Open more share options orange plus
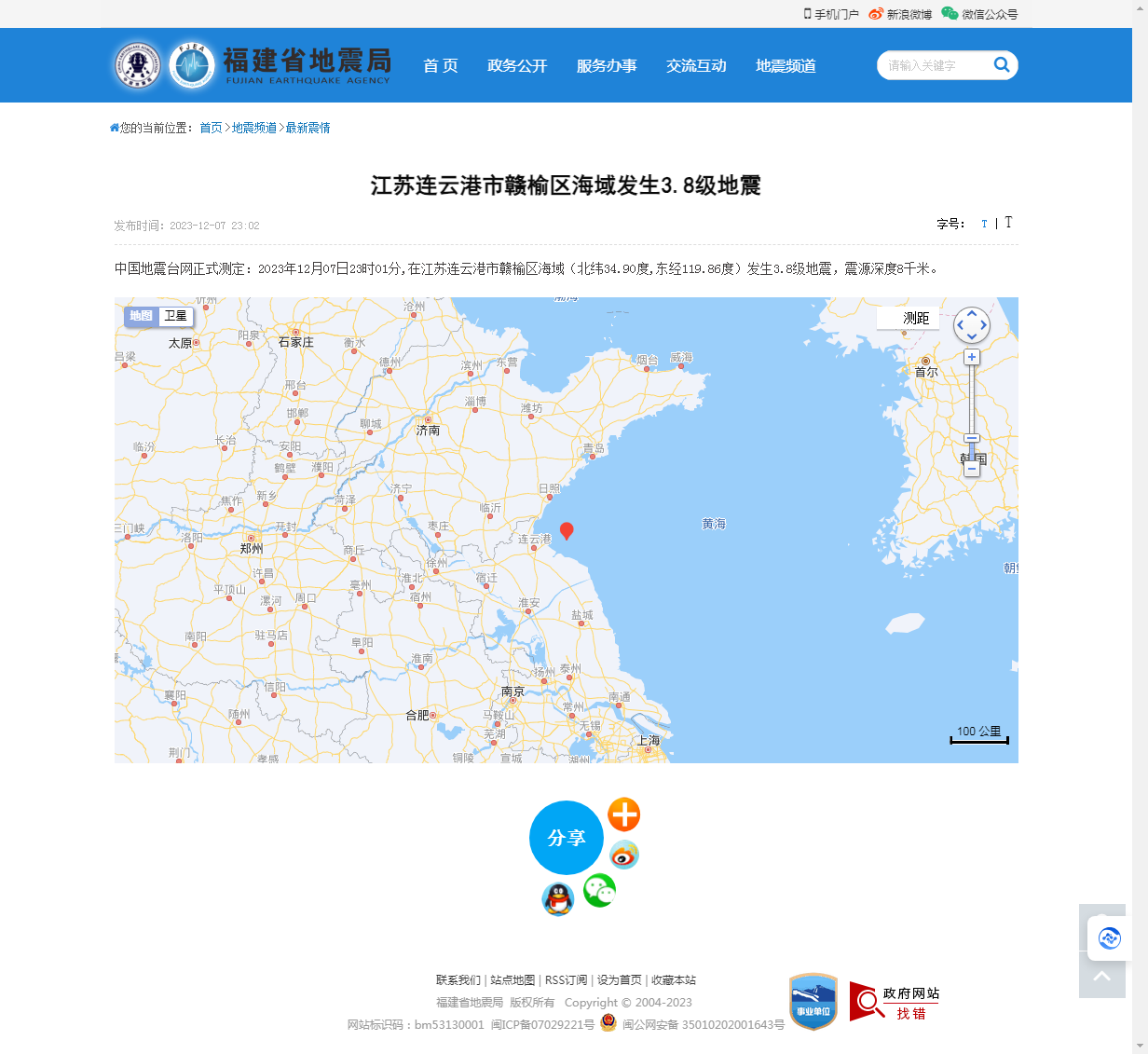1148x1054 pixels. tap(623, 814)
